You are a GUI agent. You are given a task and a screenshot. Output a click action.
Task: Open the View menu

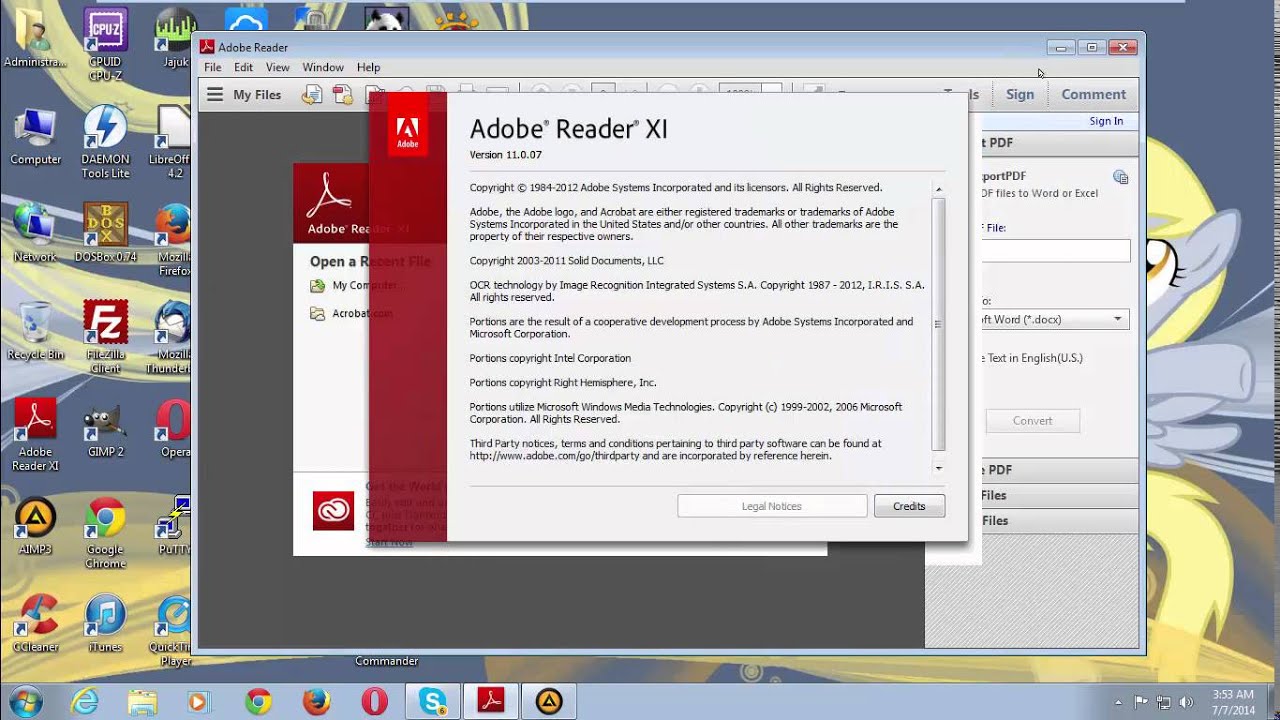[x=278, y=67]
